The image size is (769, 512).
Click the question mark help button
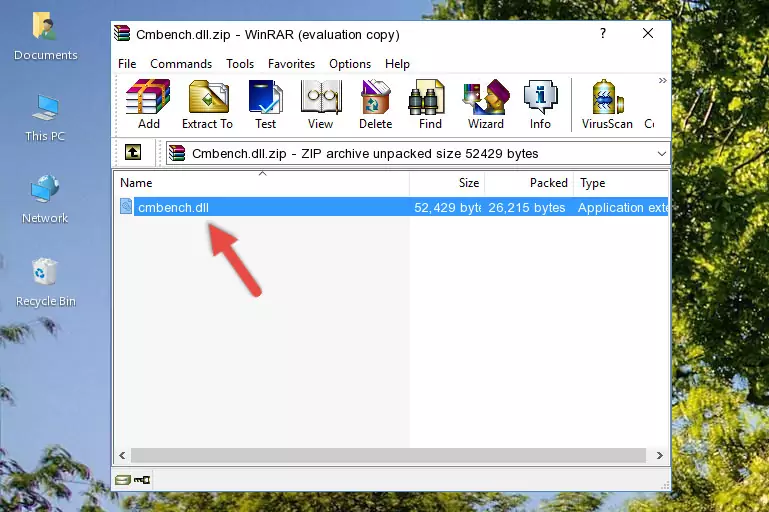[603, 33]
